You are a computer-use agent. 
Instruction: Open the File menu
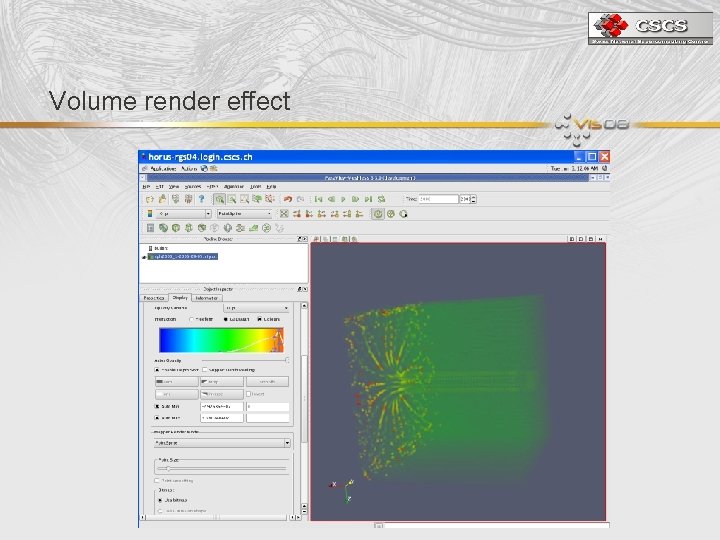146,187
